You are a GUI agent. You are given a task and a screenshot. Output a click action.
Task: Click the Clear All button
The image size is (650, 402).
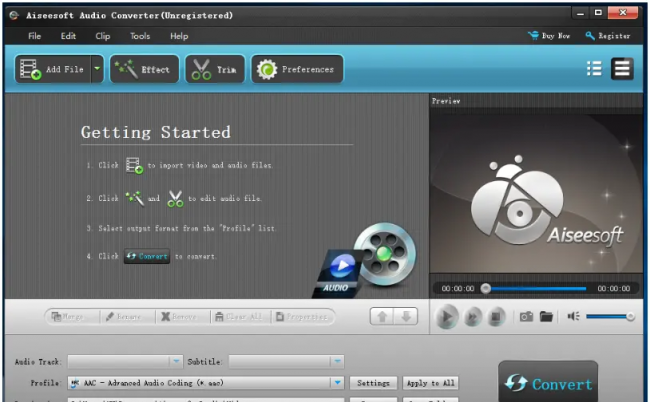click(239, 317)
